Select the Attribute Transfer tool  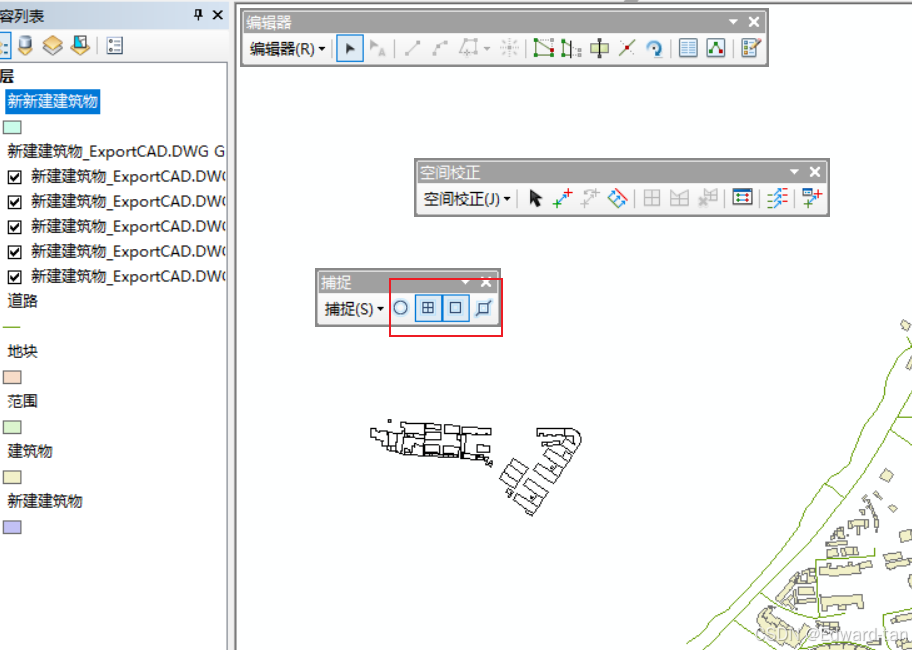(812, 198)
